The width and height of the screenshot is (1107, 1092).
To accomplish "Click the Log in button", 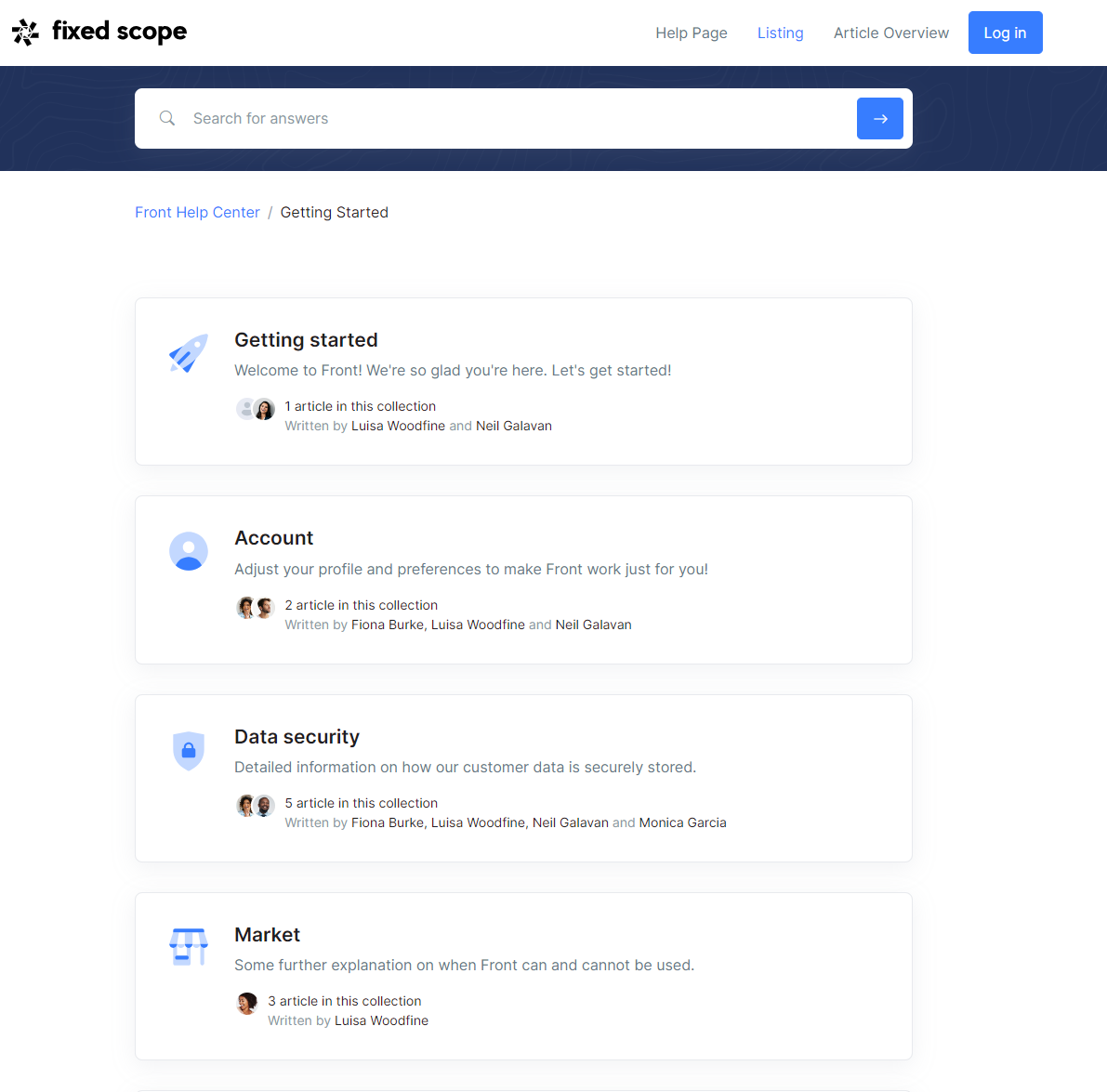I will 1005,33.
